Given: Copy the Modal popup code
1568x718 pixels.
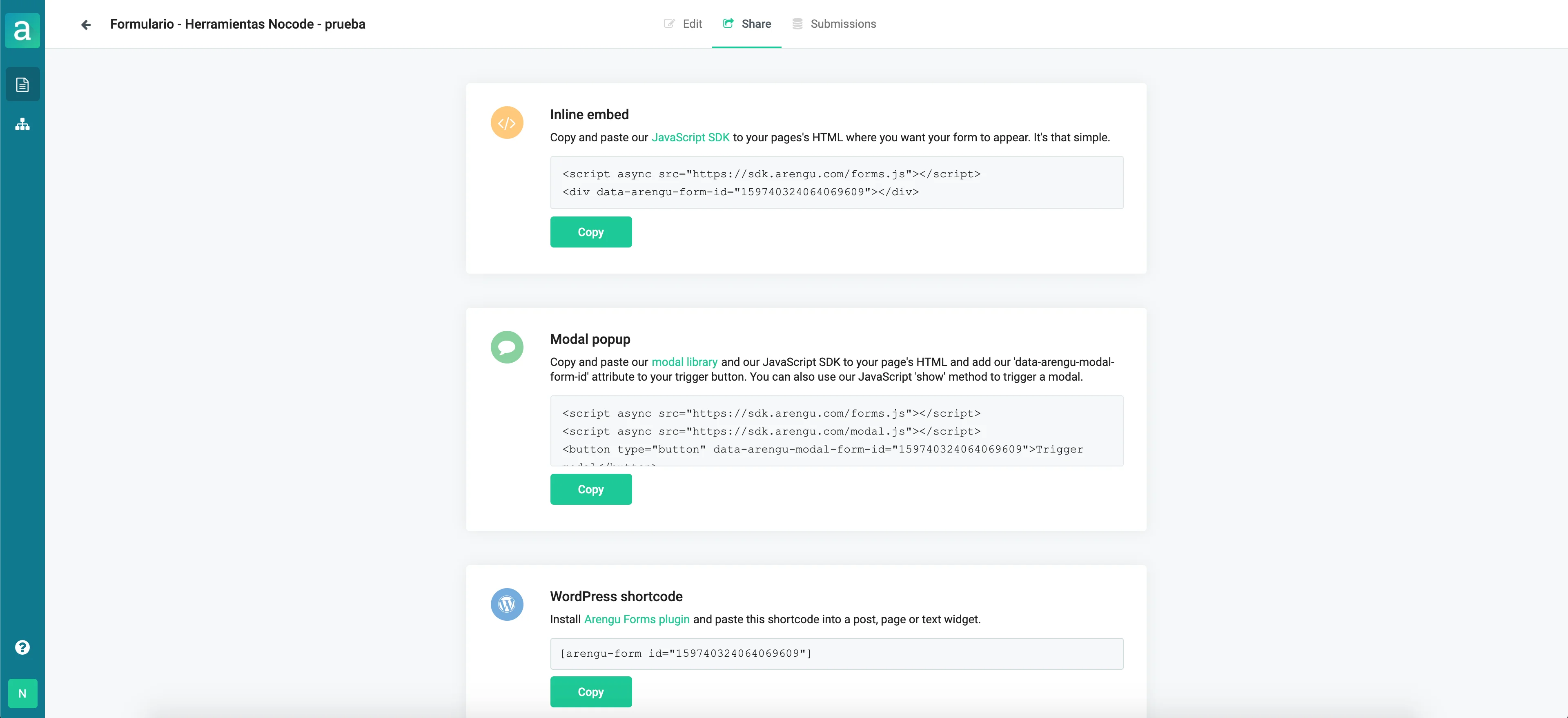Looking at the screenshot, I should click(x=590, y=489).
